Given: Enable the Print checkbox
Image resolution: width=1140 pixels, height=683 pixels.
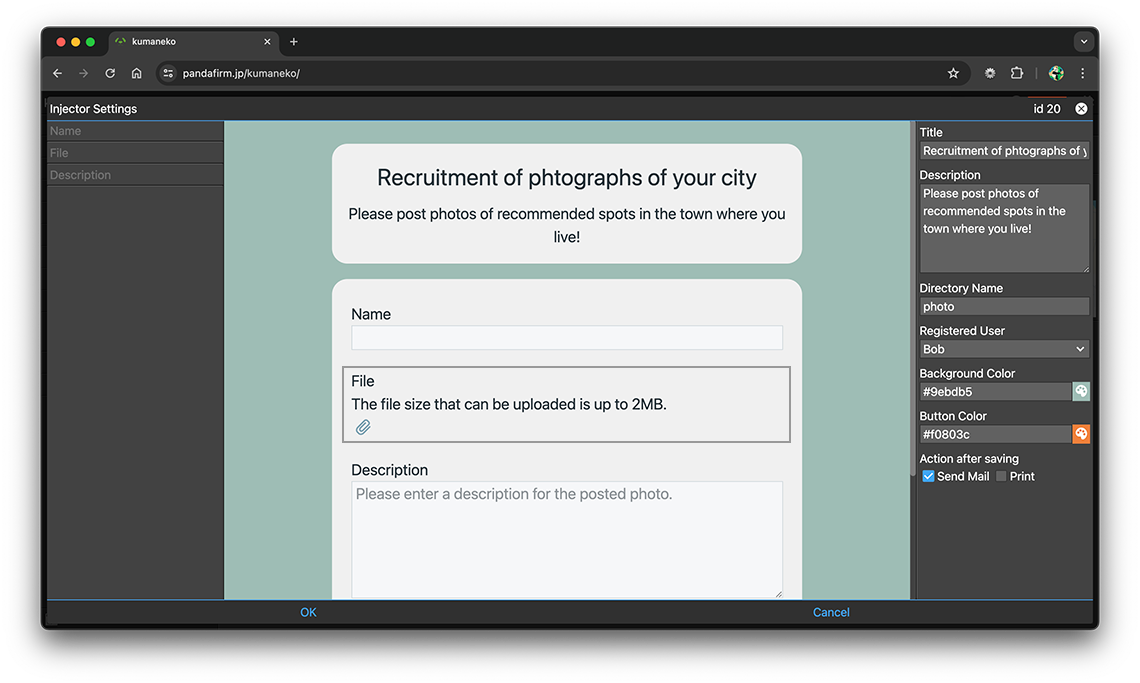Looking at the screenshot, I should pyautogui.click(x=1001, y=477).
